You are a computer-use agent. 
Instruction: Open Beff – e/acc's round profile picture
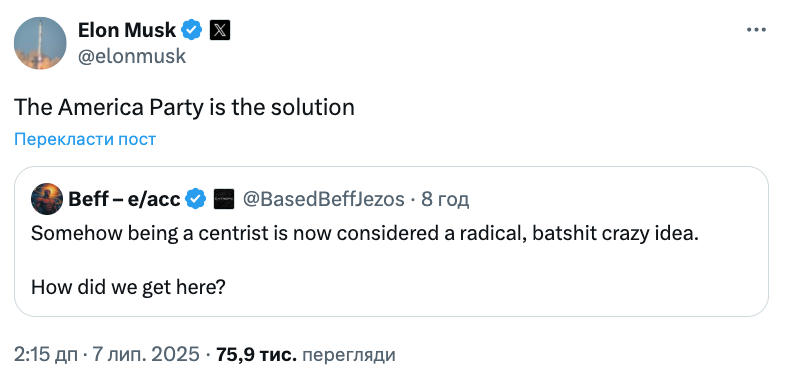[x=47, y=199]
